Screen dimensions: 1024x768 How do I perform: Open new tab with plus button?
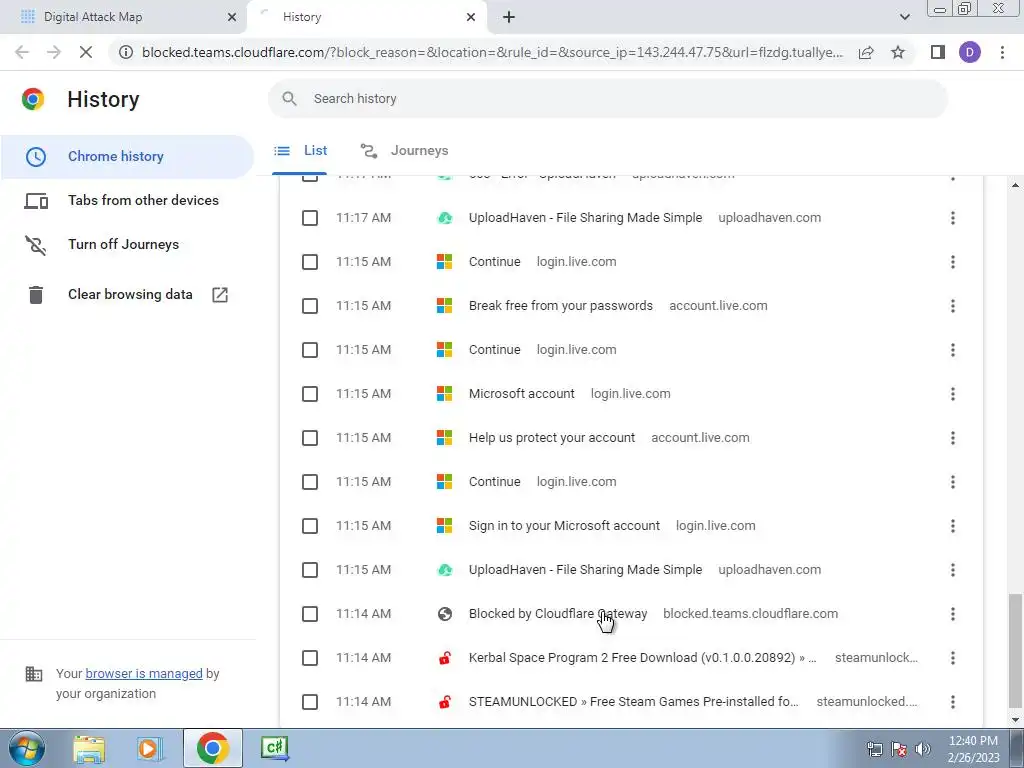pyautogui.click(x=509, y=17)
